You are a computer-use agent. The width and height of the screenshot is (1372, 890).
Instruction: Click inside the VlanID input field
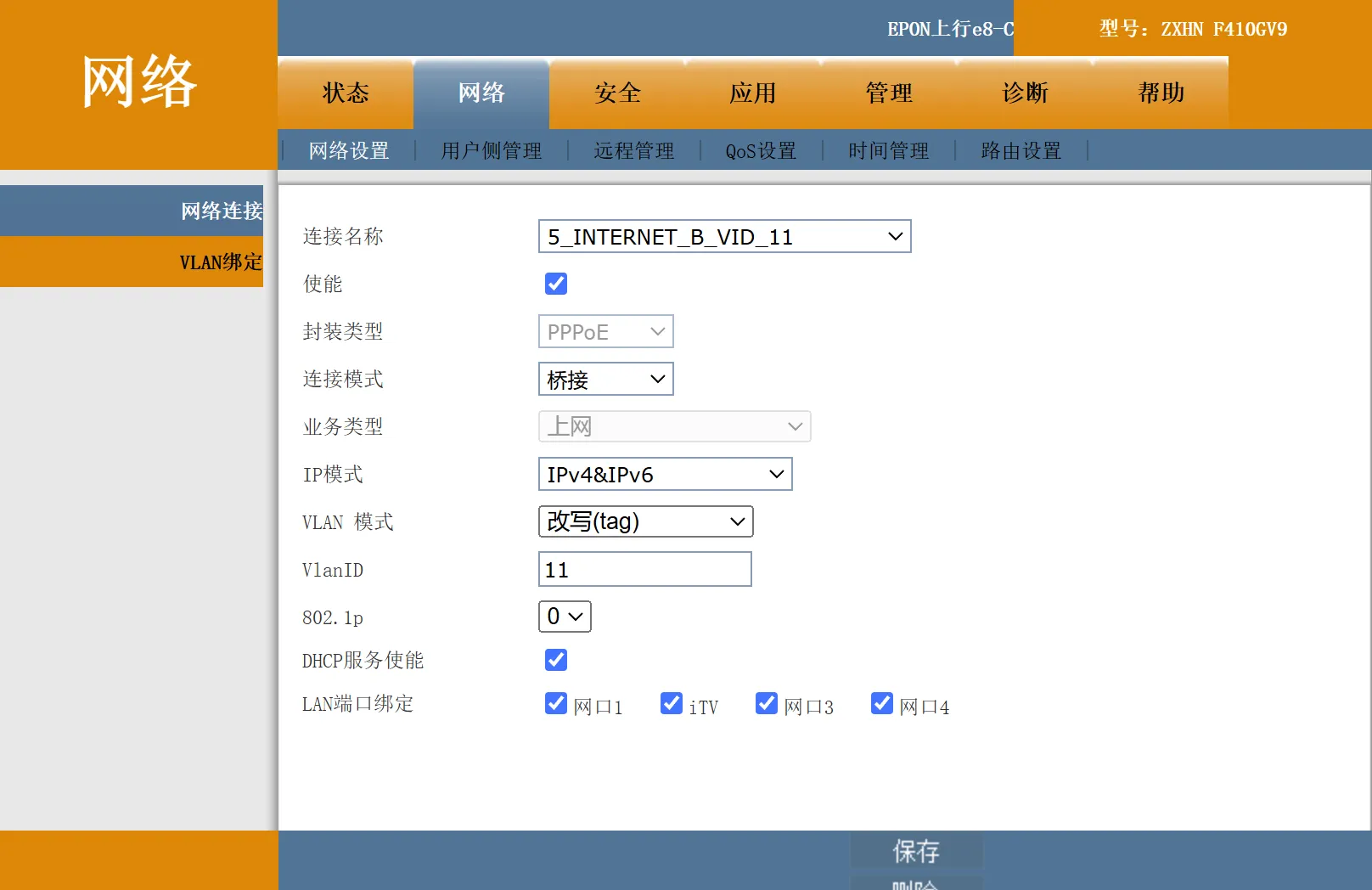(644, 569)
